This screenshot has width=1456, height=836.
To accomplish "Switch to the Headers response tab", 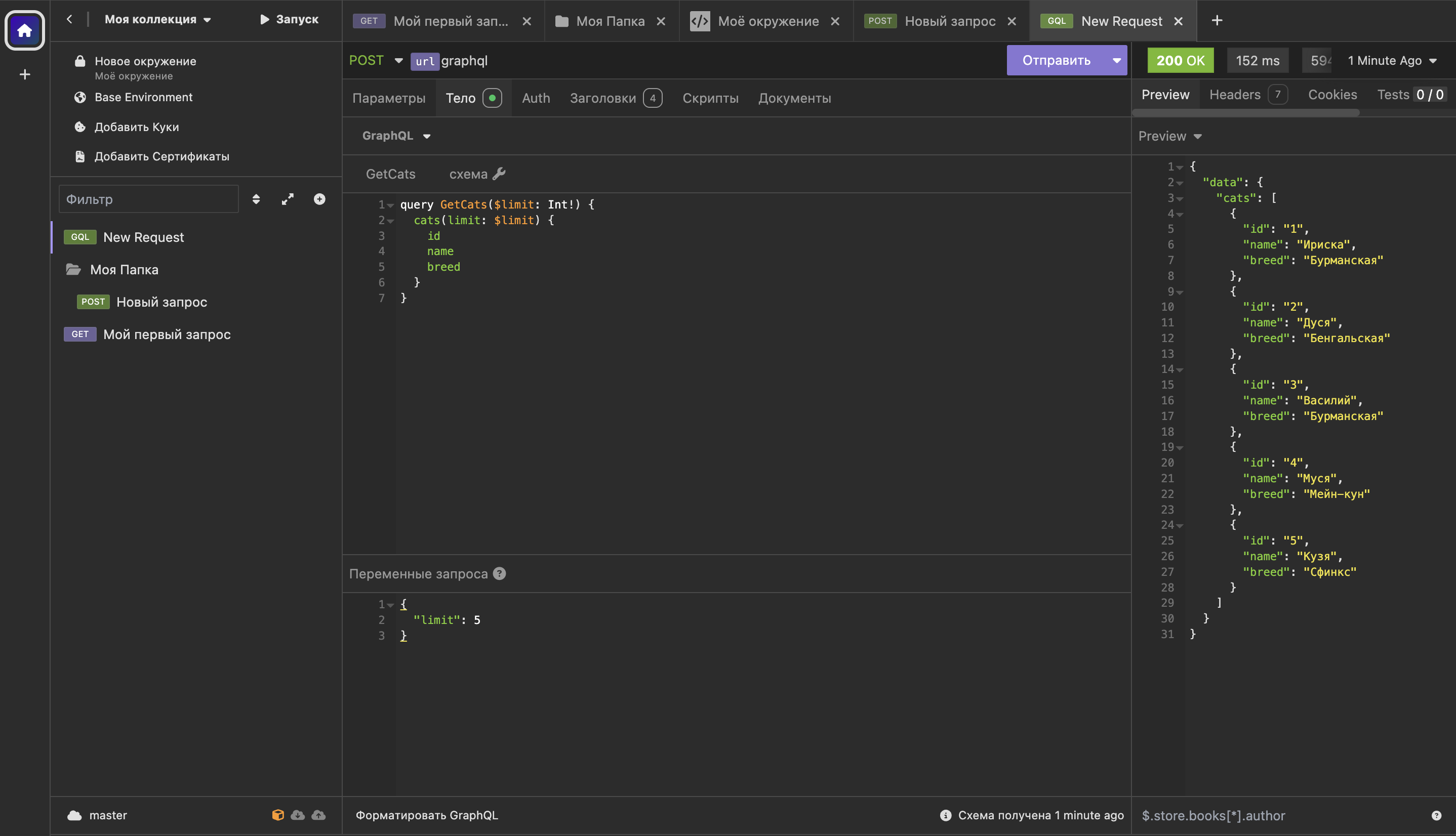I will tap(1234, 94).
